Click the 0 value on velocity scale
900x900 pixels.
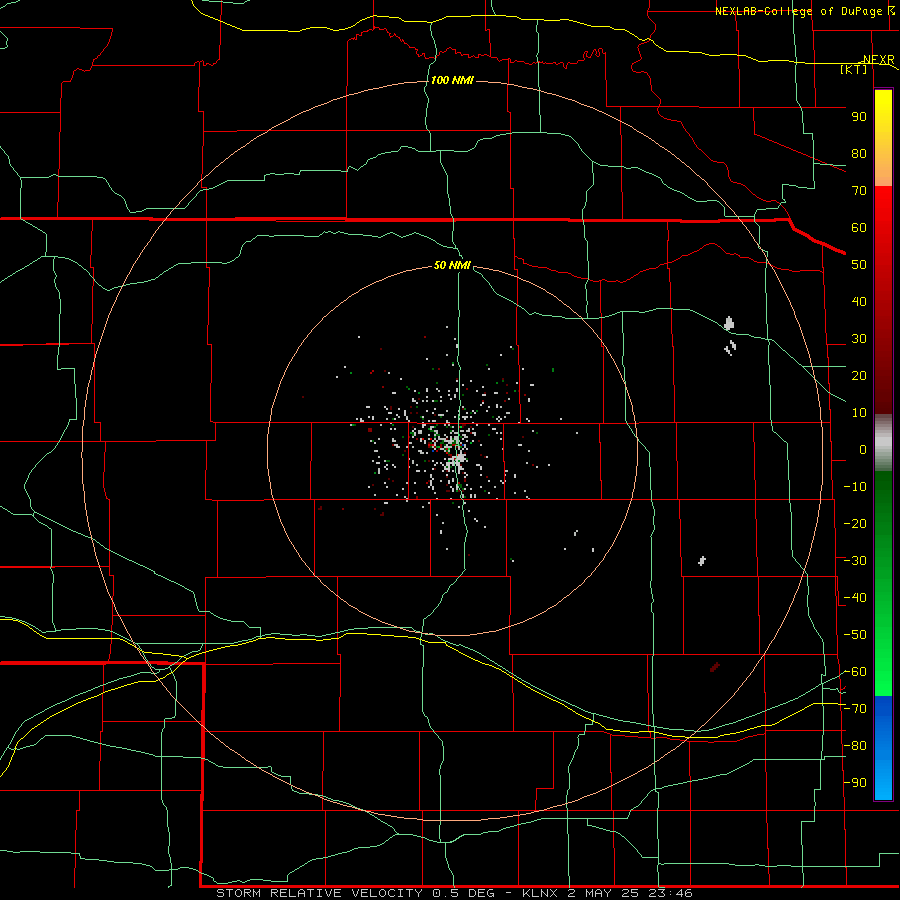[x=863, y=450]
